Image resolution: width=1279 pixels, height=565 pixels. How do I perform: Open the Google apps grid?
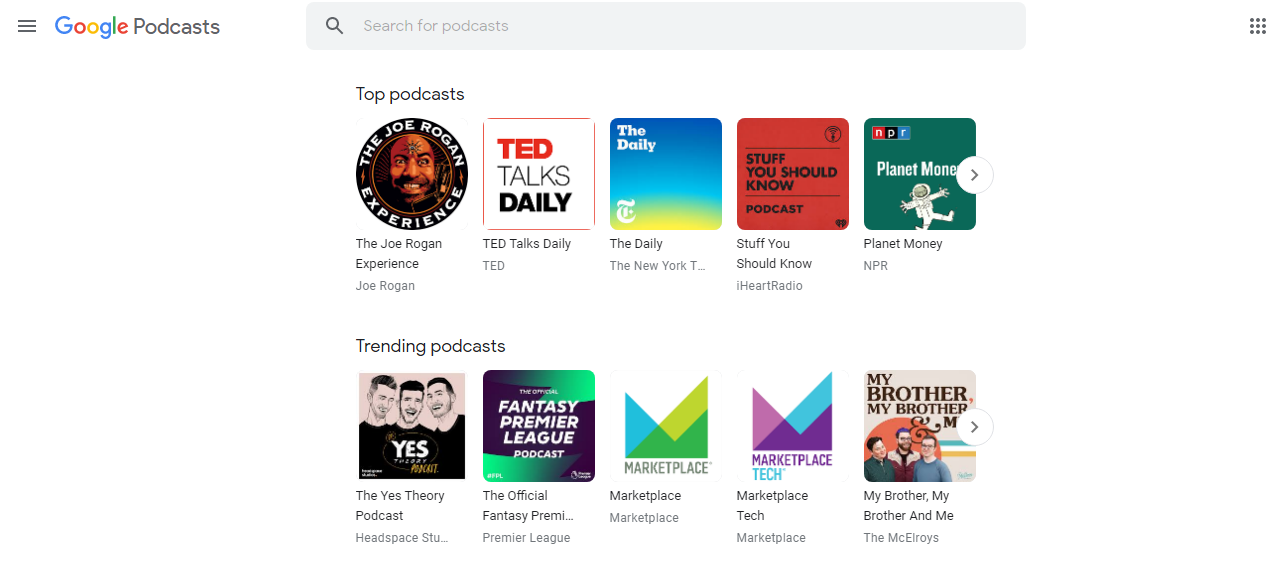1258,26
